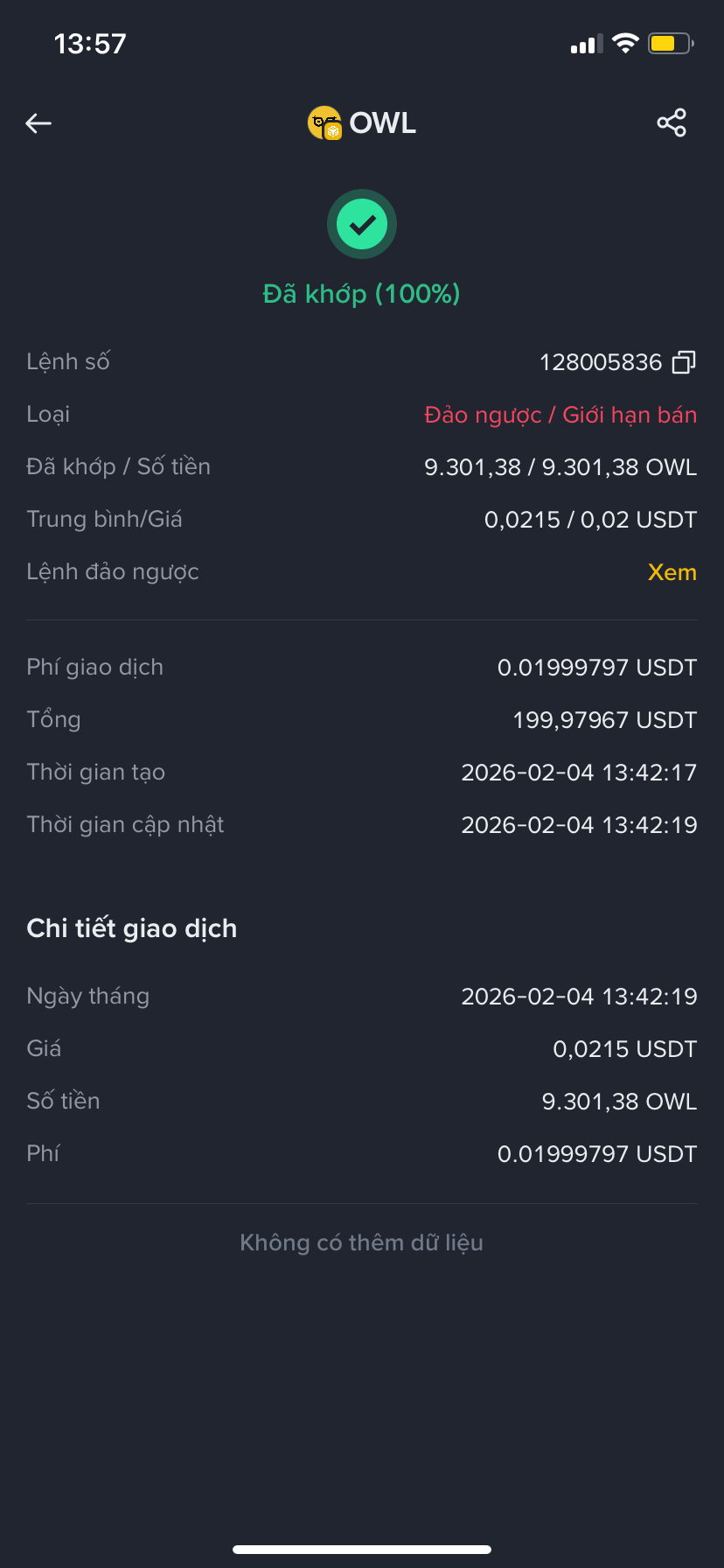Tap the Đảo ngược / Giới hạn bán type
This screenshot has height=1568, width=724.
(x=560, y=415)
